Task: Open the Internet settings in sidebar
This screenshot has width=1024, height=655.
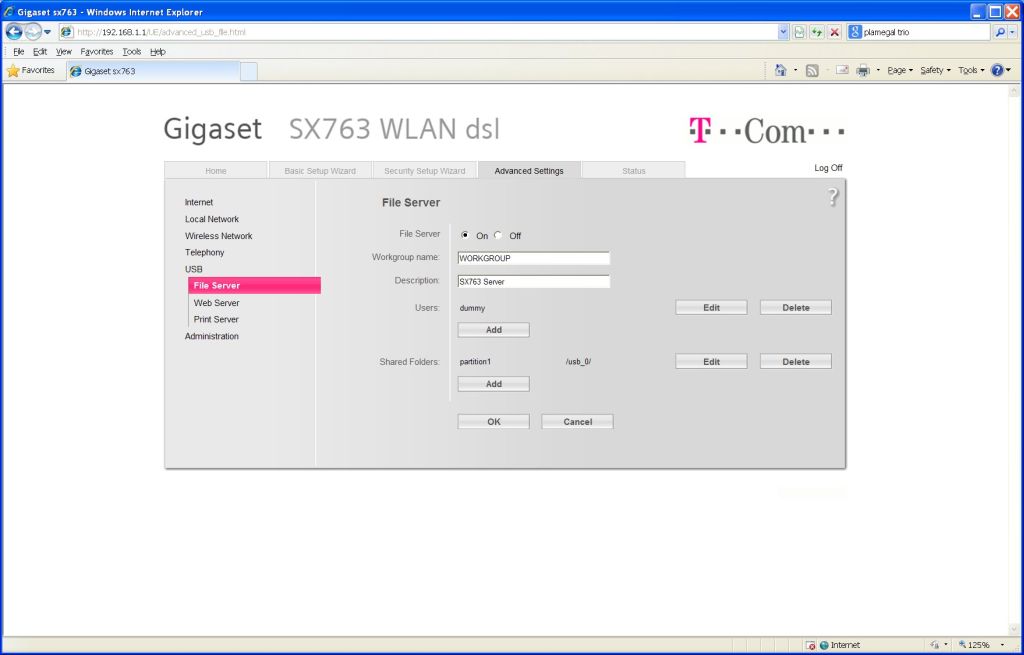Action: pos(199,202)
